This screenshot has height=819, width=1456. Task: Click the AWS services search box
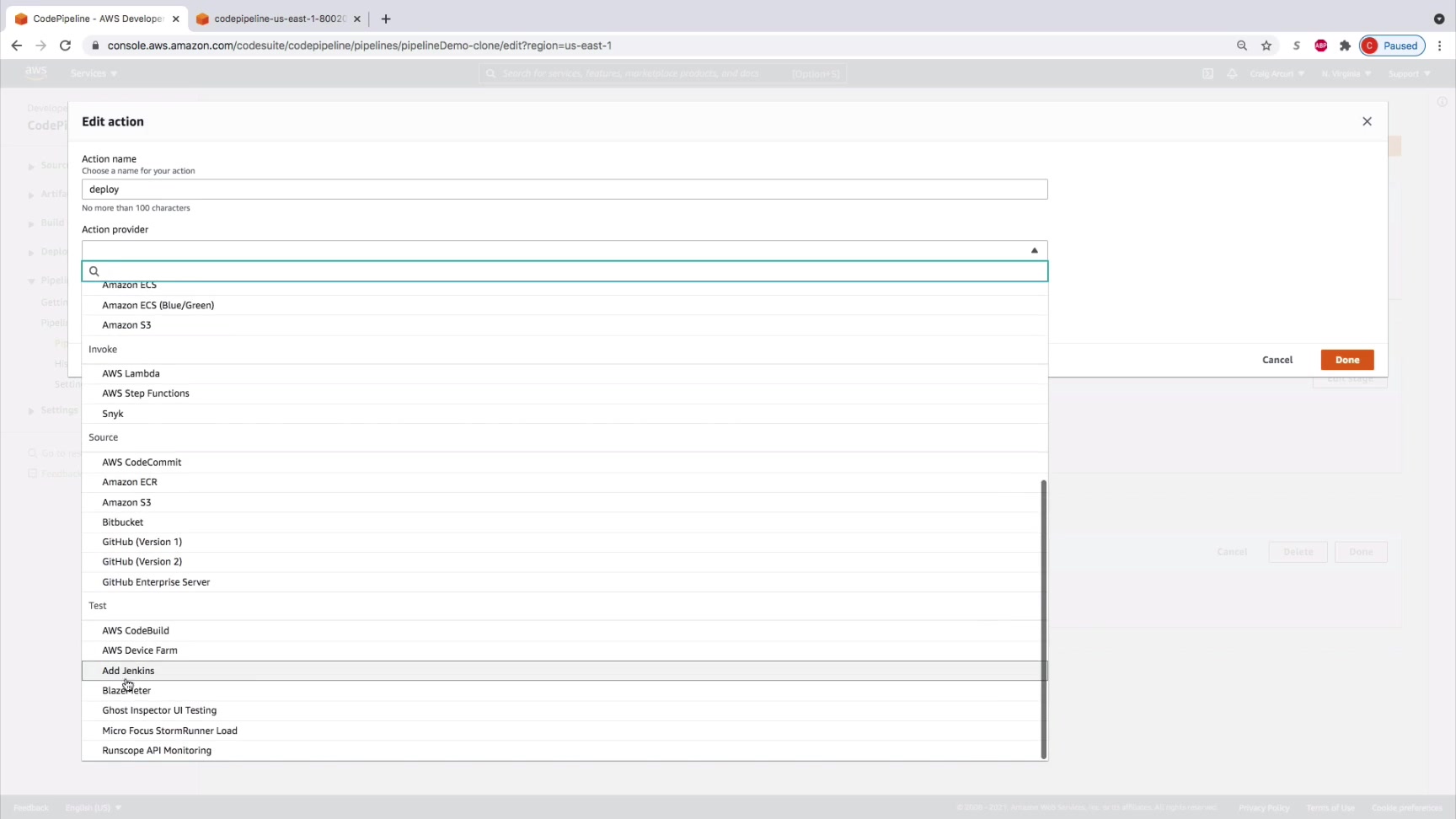click(x=662, y=73)
